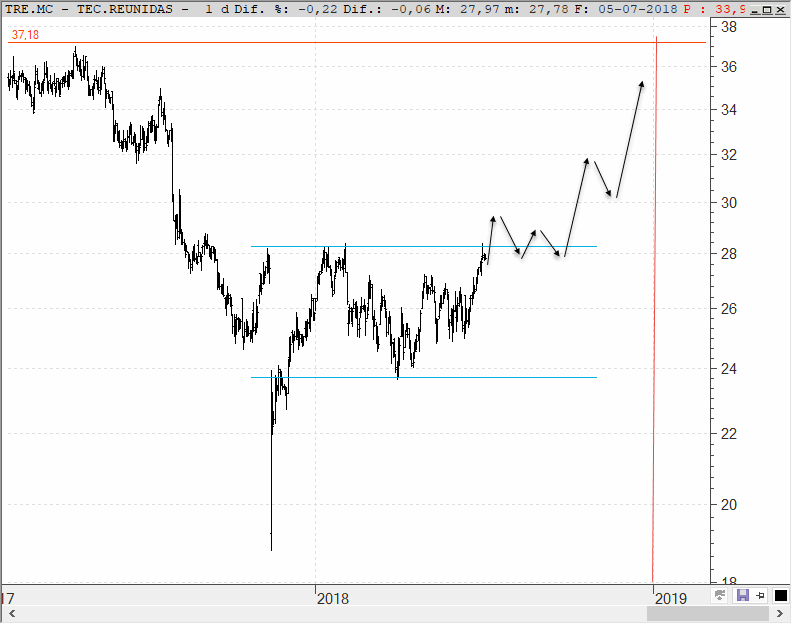Screen dimensions: 792x624
Task: Click the 32 value on the price axis
Action: click(x=729, y=155)
